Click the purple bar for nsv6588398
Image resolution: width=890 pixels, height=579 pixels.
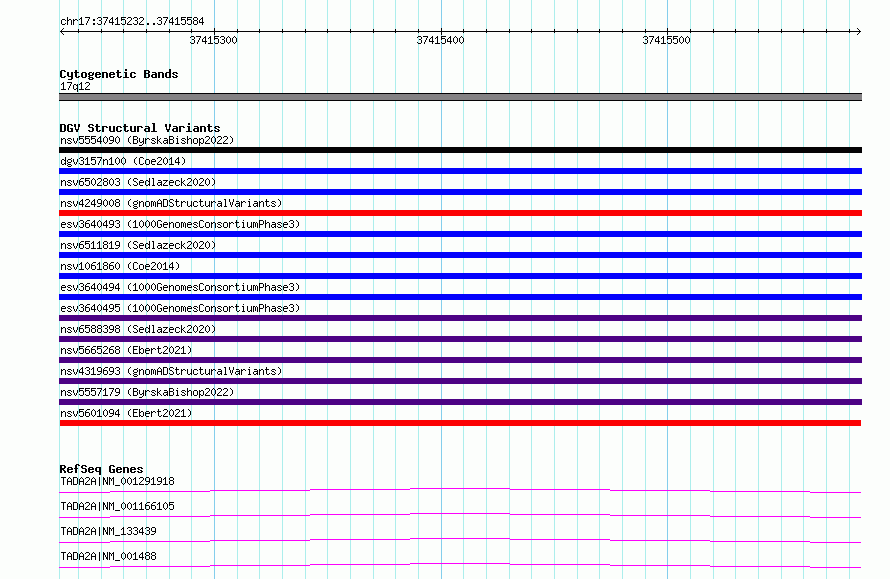point(460,339)
